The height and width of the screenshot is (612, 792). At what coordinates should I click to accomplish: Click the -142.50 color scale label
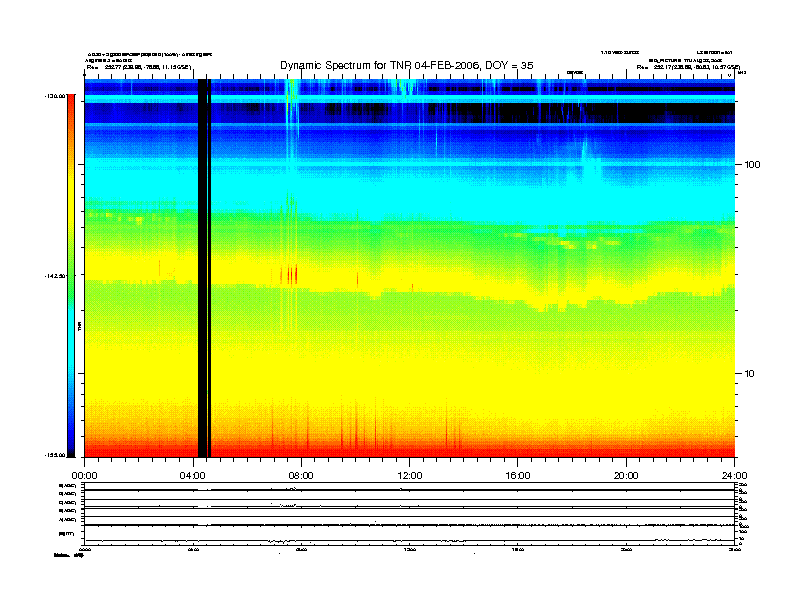click(55, 276)
